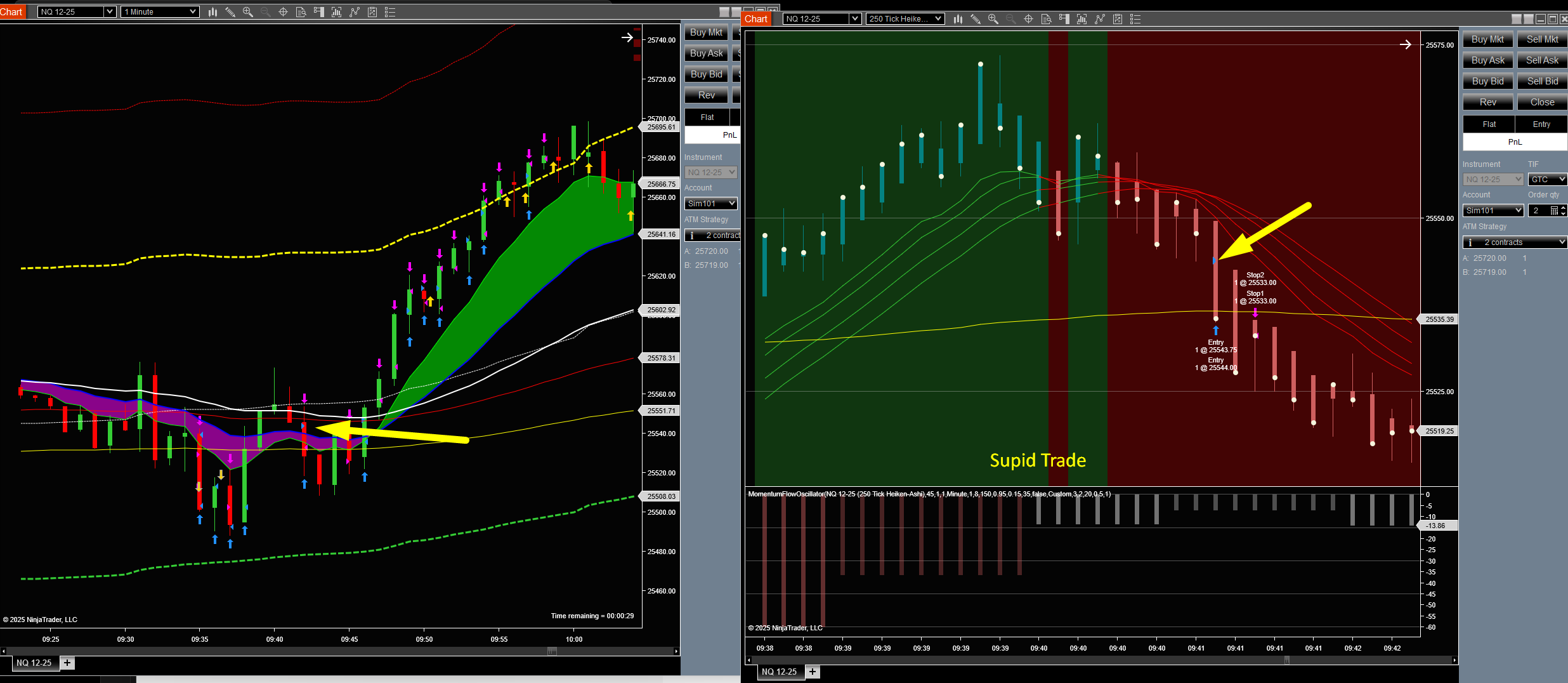
Task: Open chart Properties list icon on 1 Minute chart
Action: coord(390,12)
